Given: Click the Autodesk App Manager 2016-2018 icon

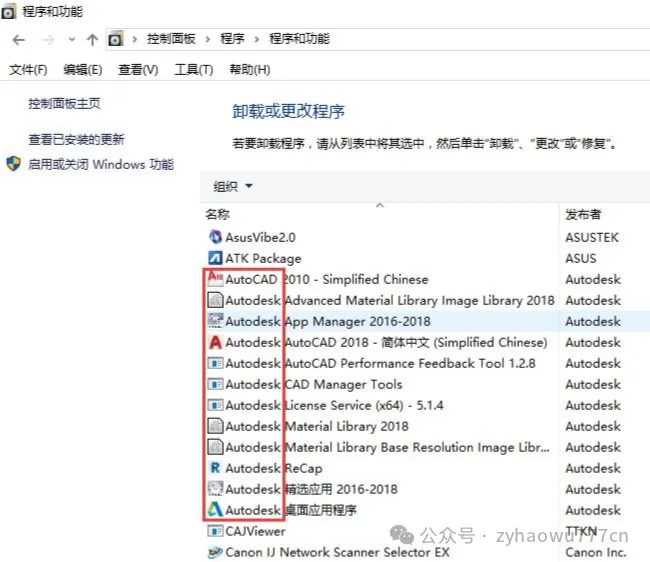Looking at the screenshot, I should 215,321.
